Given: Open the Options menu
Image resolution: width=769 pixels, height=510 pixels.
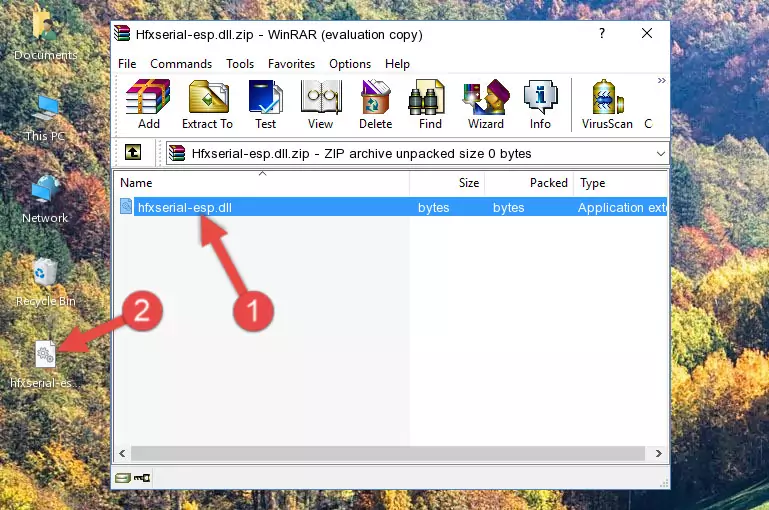Looking at the screenshot, I should (x=350, y=64).
